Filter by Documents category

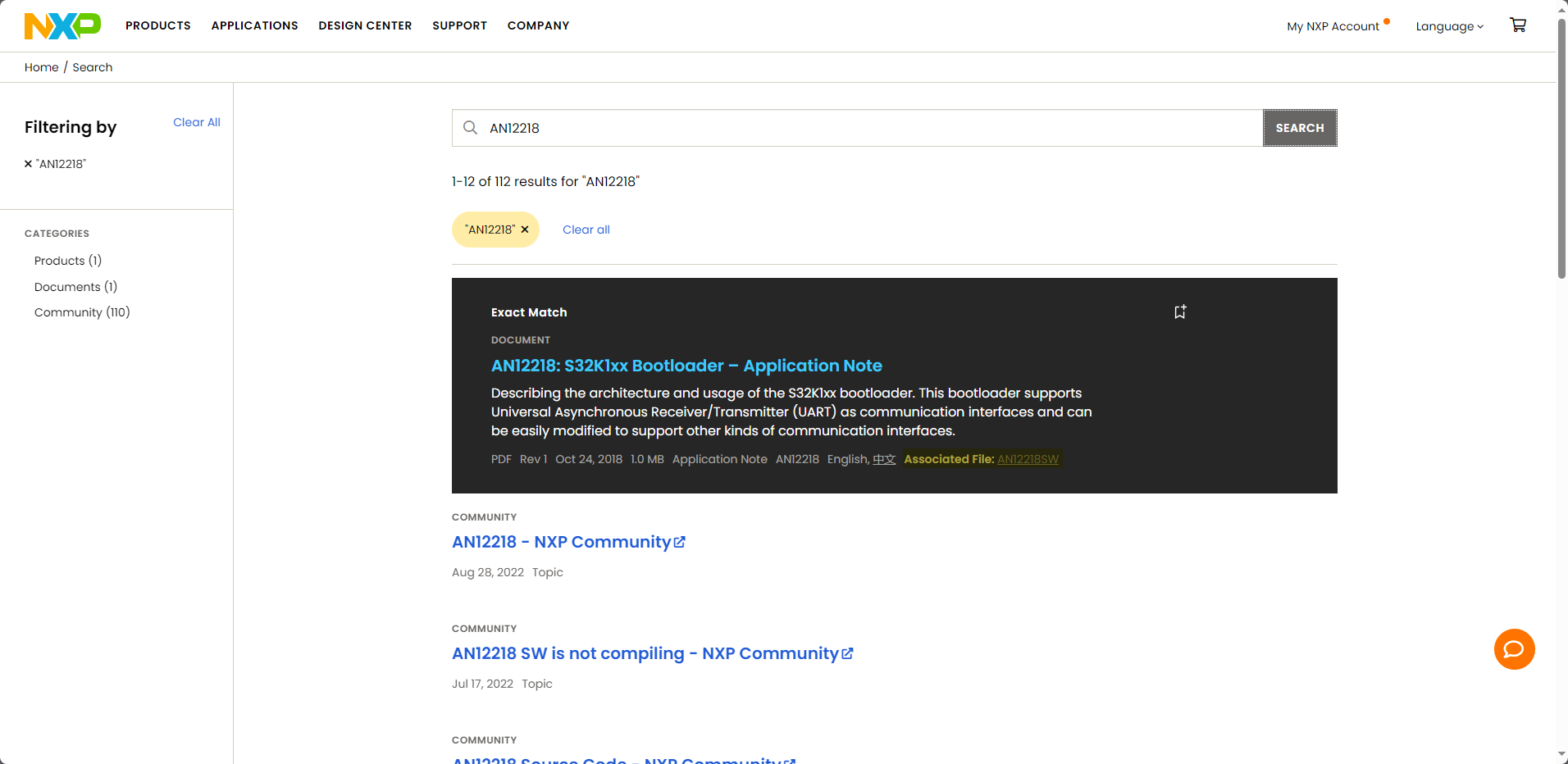[75, 287]
